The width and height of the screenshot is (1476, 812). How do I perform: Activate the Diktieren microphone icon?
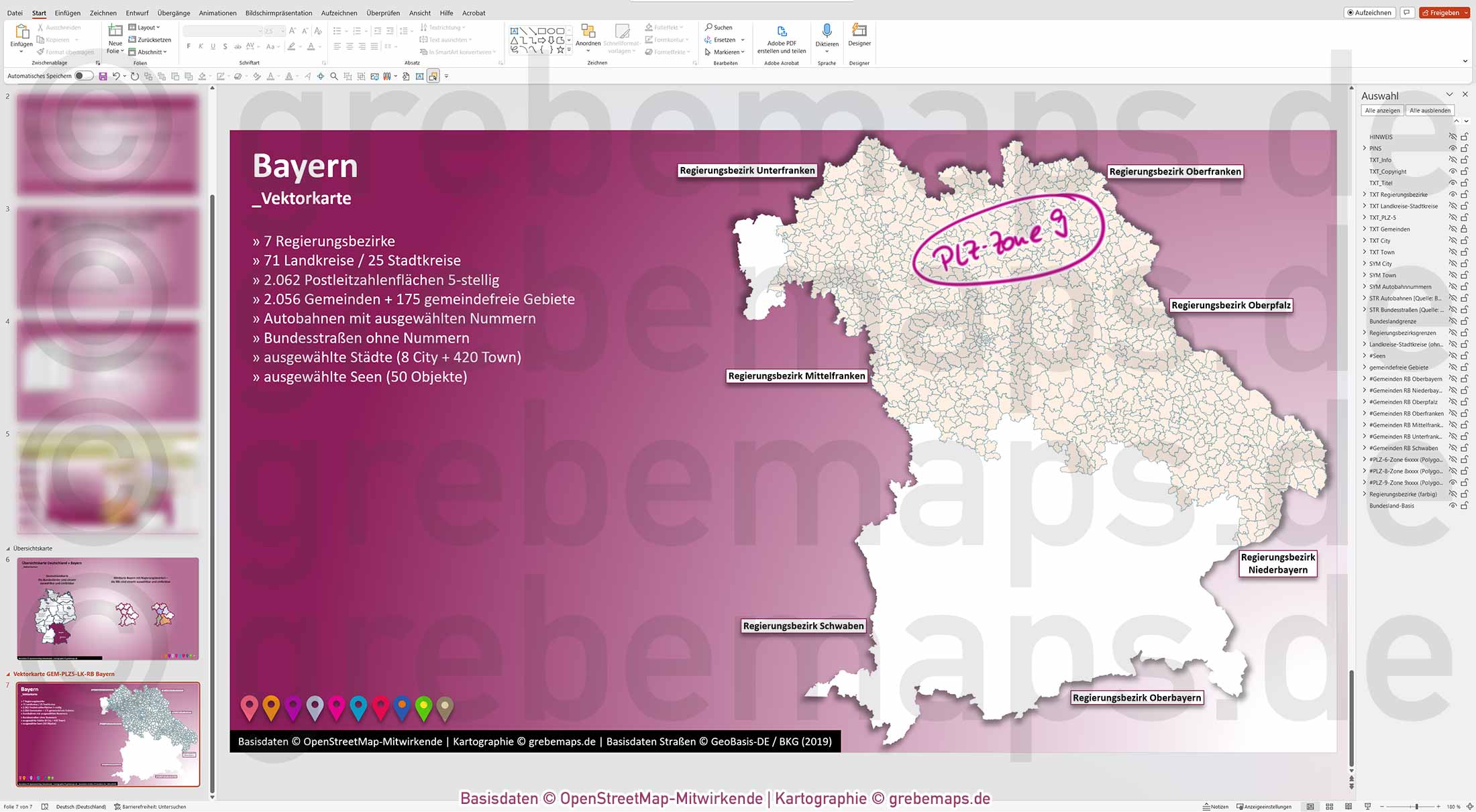point(827,32)
